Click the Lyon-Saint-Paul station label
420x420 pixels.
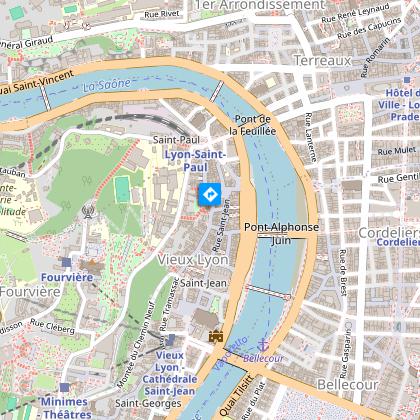(x=196, y=161)
